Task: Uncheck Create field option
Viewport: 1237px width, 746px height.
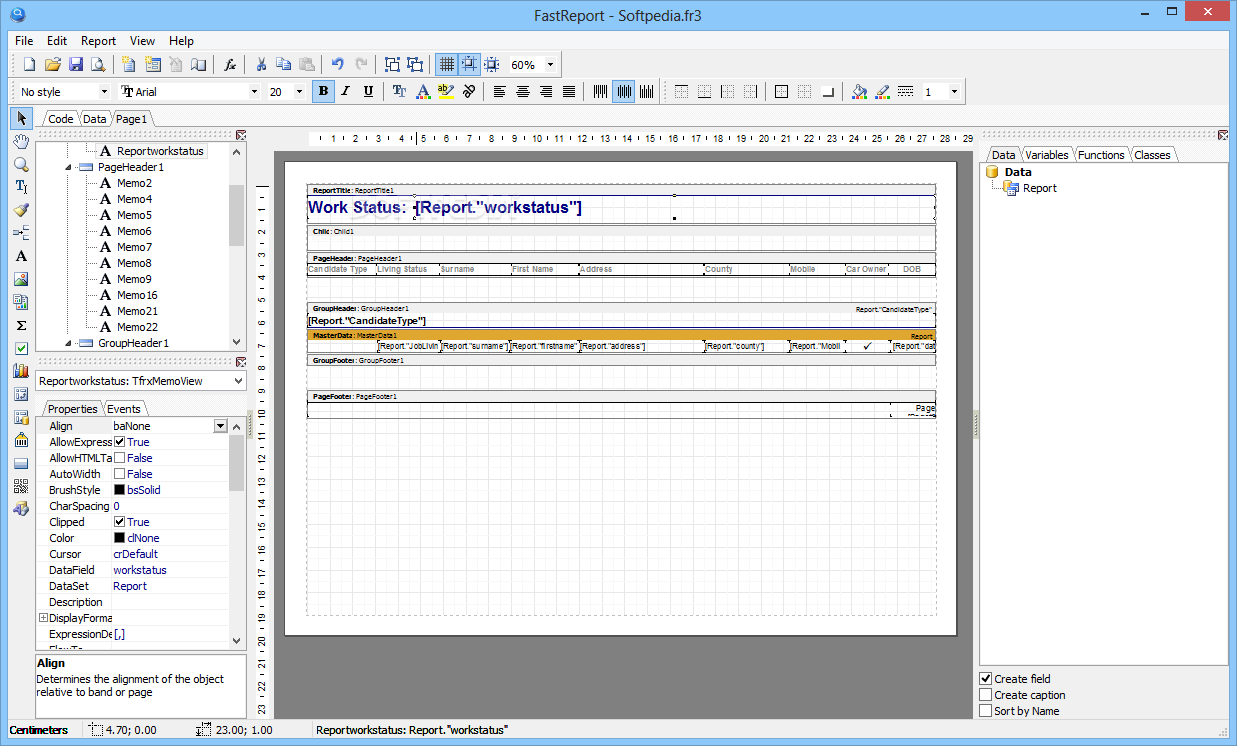Action: click(x=986, y=679)
